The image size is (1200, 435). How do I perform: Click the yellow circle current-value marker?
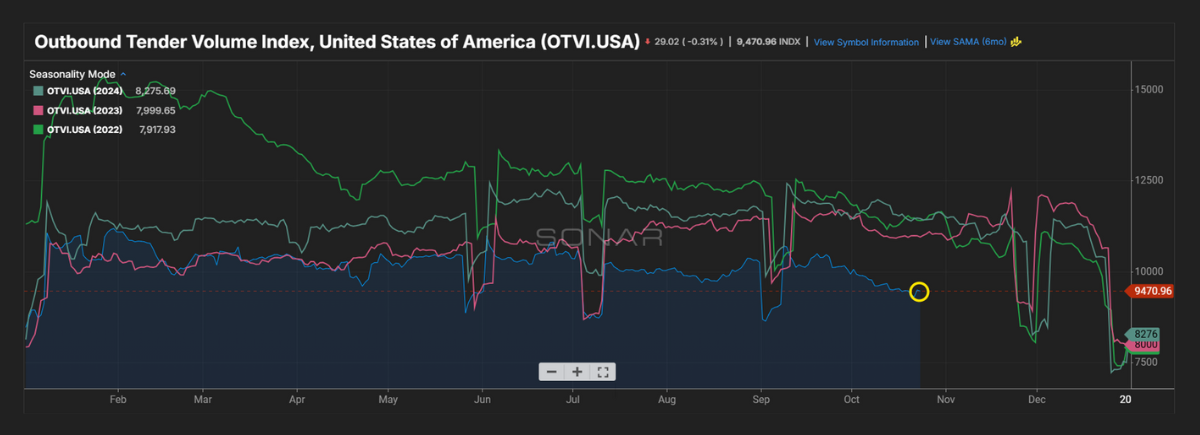pos(920,292)
